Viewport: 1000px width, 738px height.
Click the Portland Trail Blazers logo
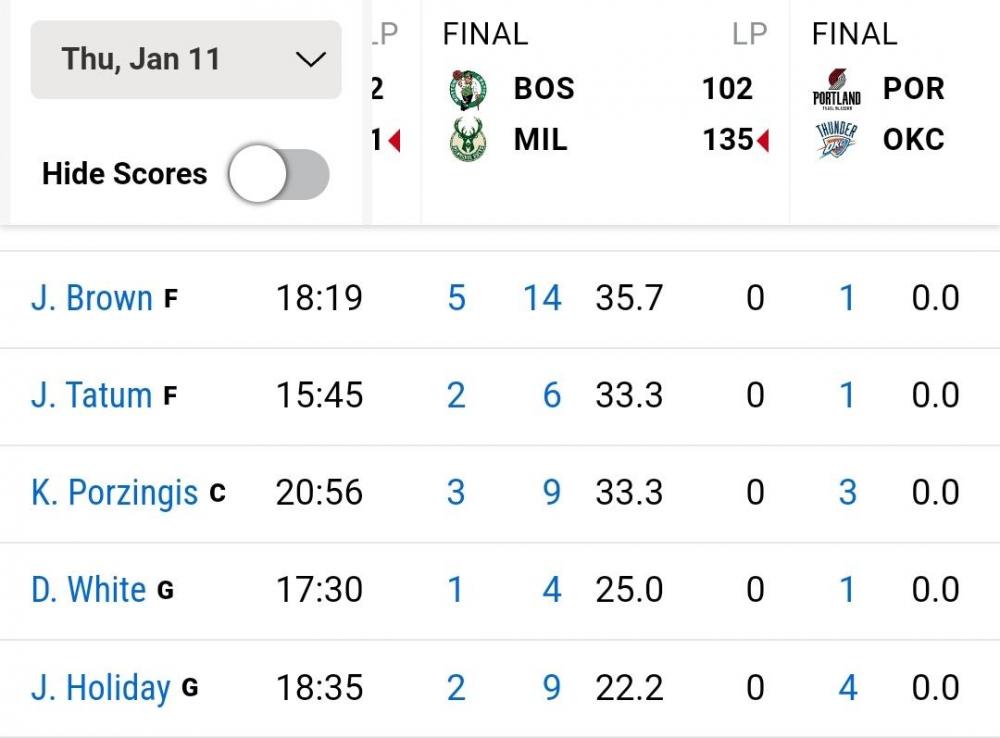coord(836,89)
